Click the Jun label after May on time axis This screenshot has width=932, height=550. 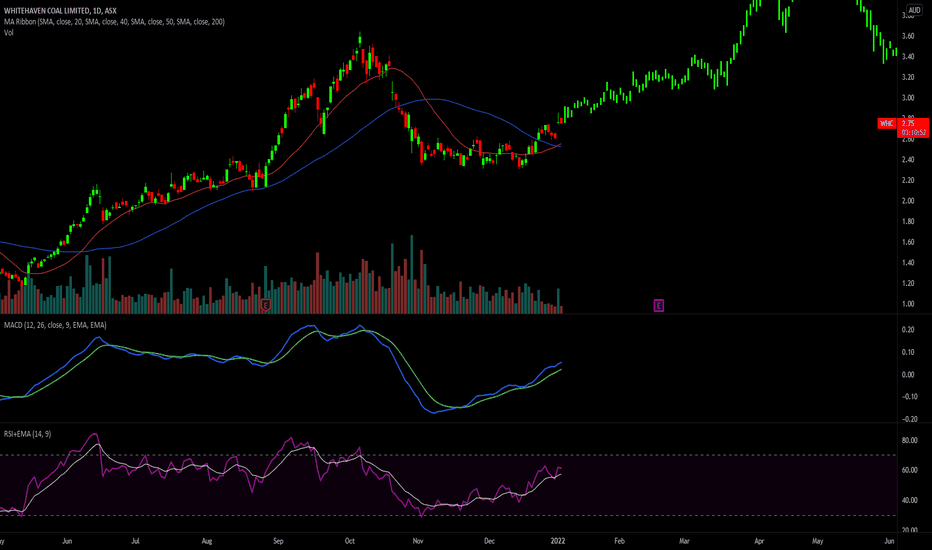(x=889, y=541)
